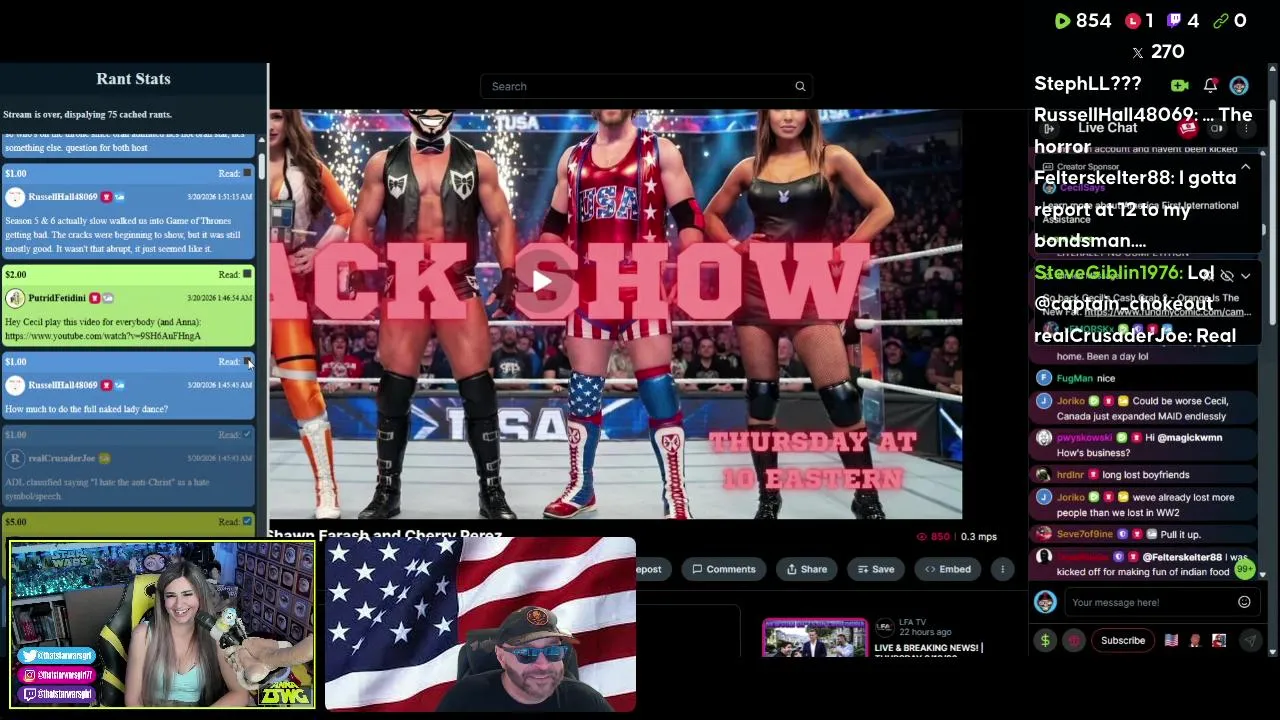Uncheck read box on the $5.00 rant

point(248,521)
